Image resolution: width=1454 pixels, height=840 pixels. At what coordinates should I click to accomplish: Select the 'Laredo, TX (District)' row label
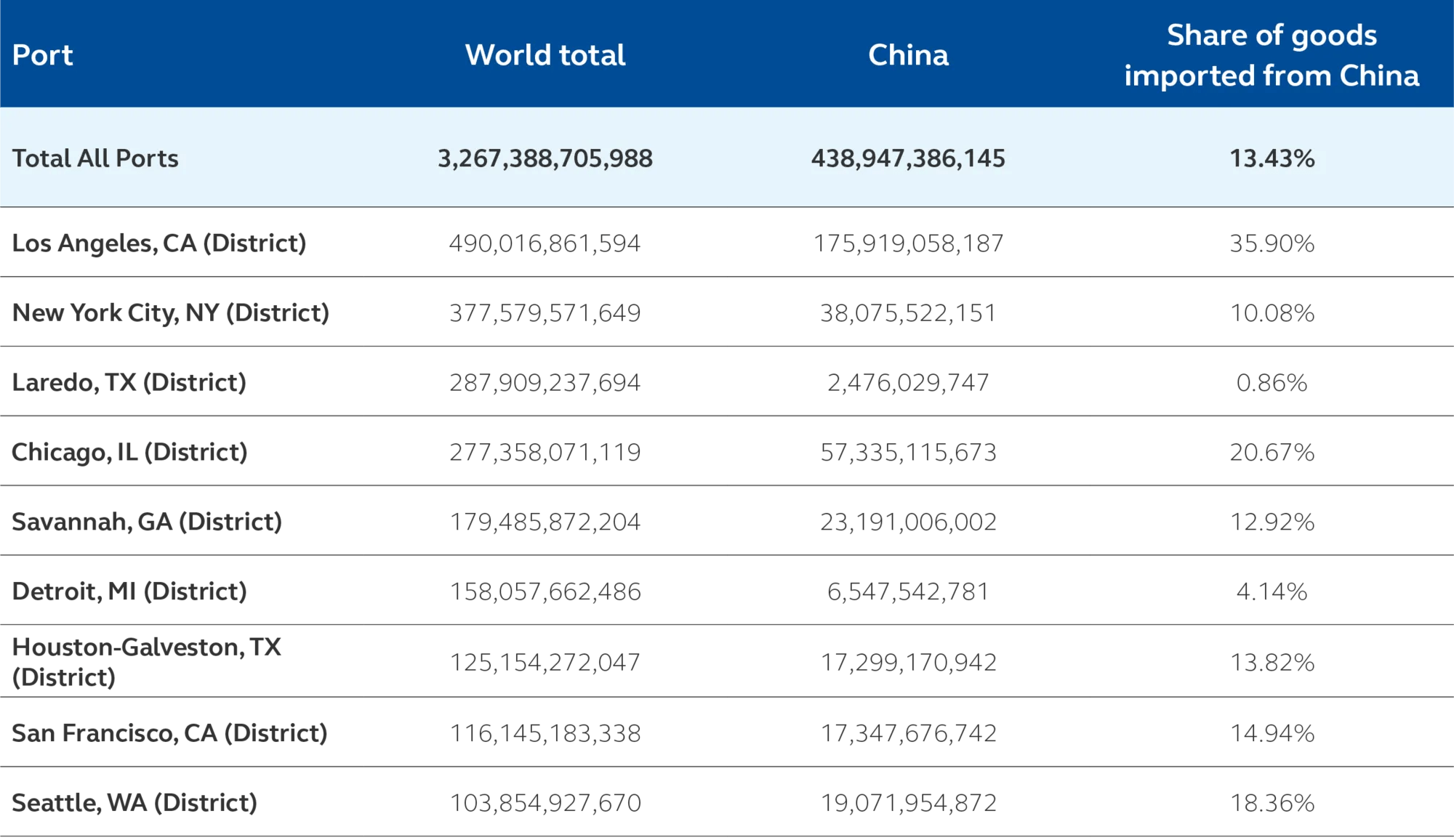[129, 382]
